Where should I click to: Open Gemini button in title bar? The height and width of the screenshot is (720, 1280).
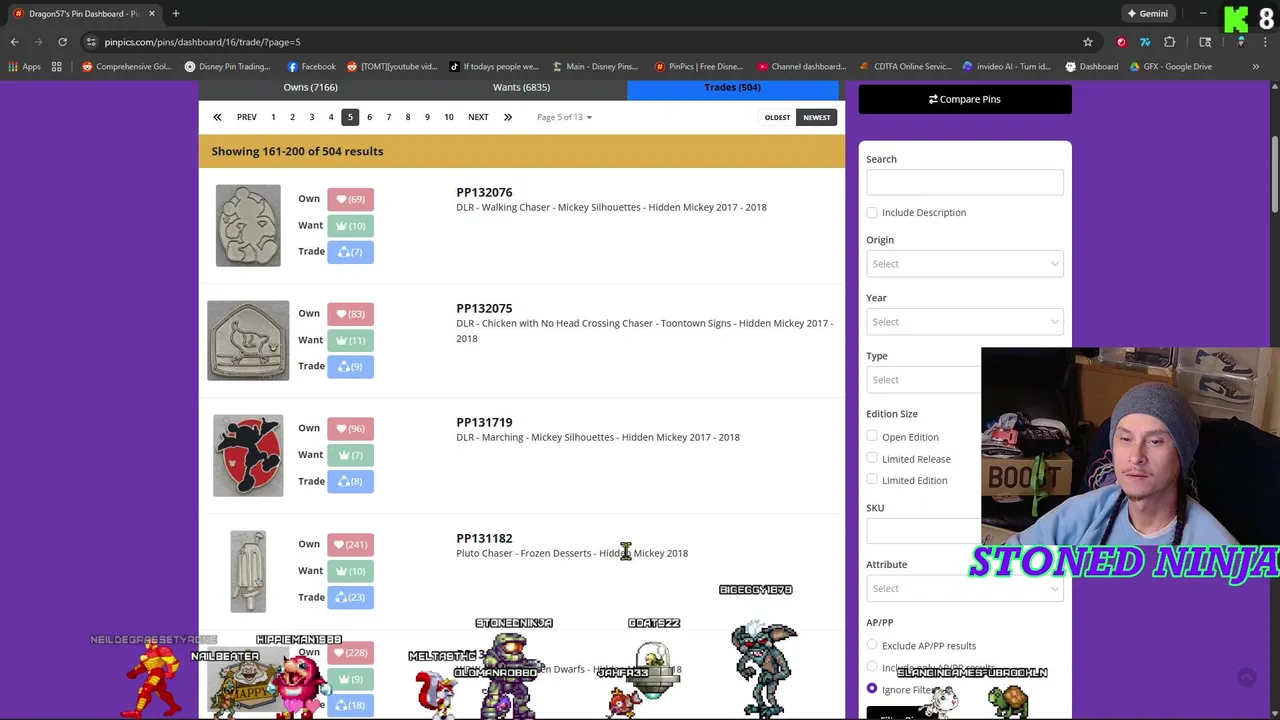[x=1147, y=13]
